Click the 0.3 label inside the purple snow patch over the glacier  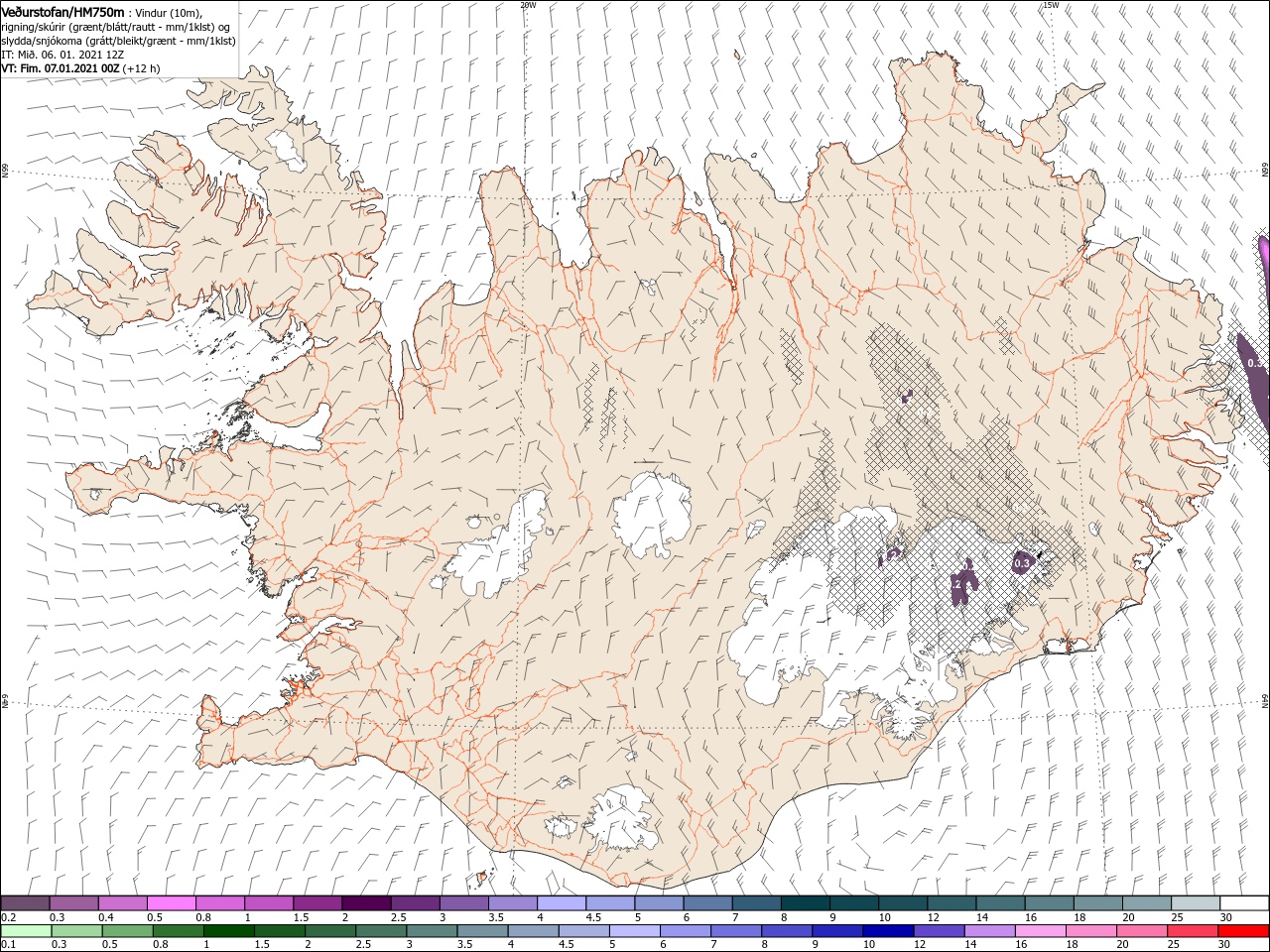[1023, 563]
